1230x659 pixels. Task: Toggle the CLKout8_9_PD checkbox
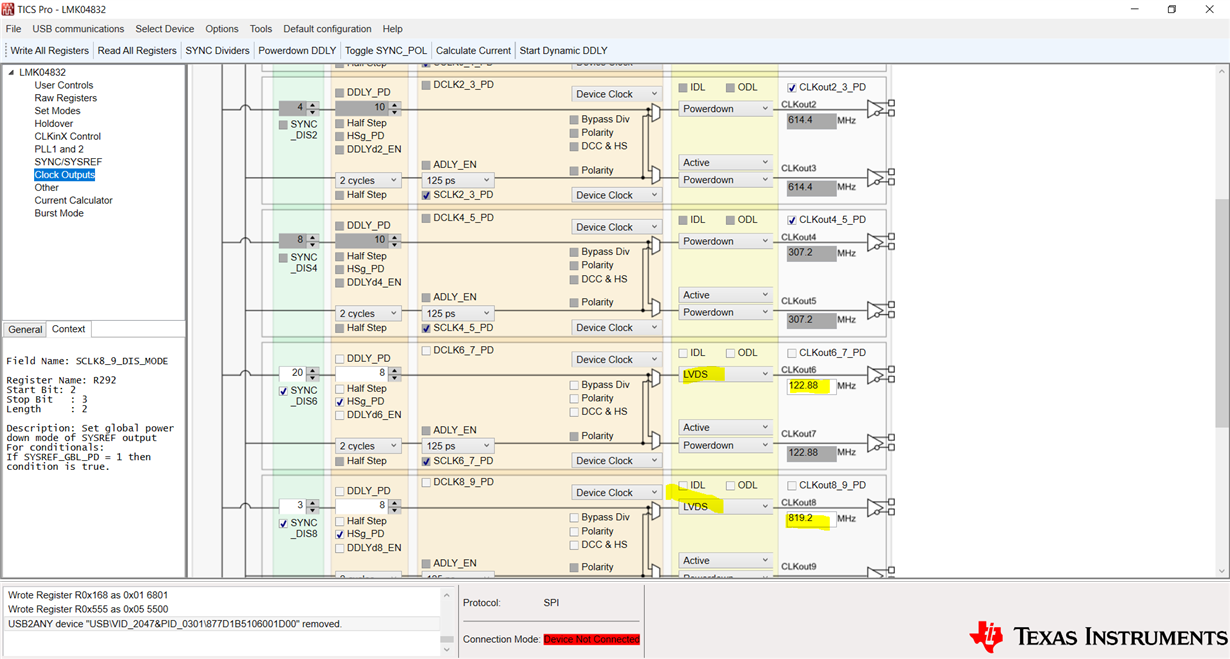(x=792, y=486)
